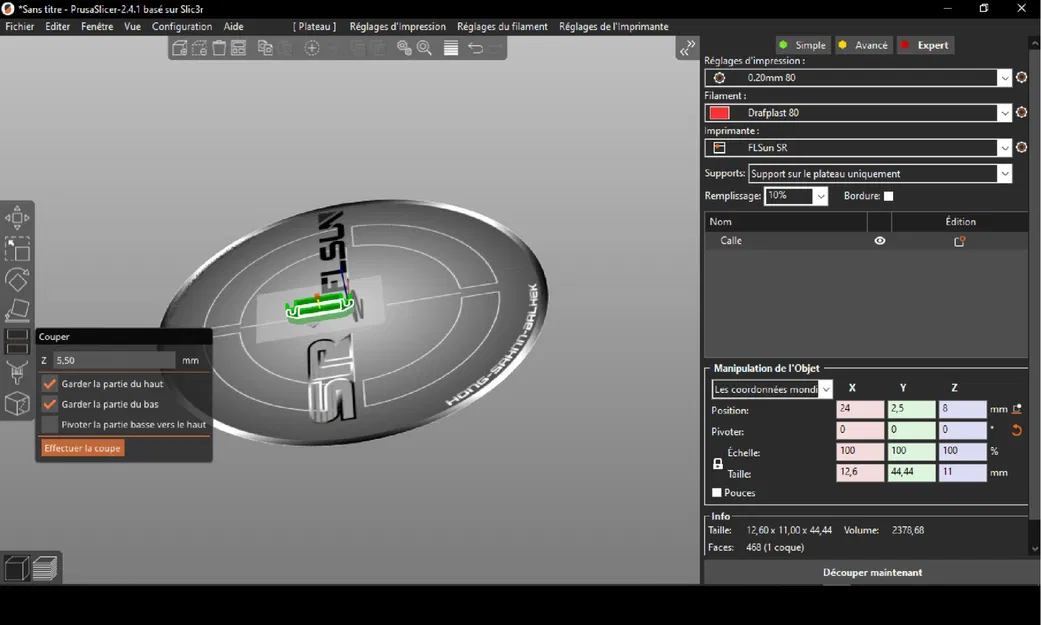
Task: Switch to Réglages du filament tab
Action: (x=502, y=27)
